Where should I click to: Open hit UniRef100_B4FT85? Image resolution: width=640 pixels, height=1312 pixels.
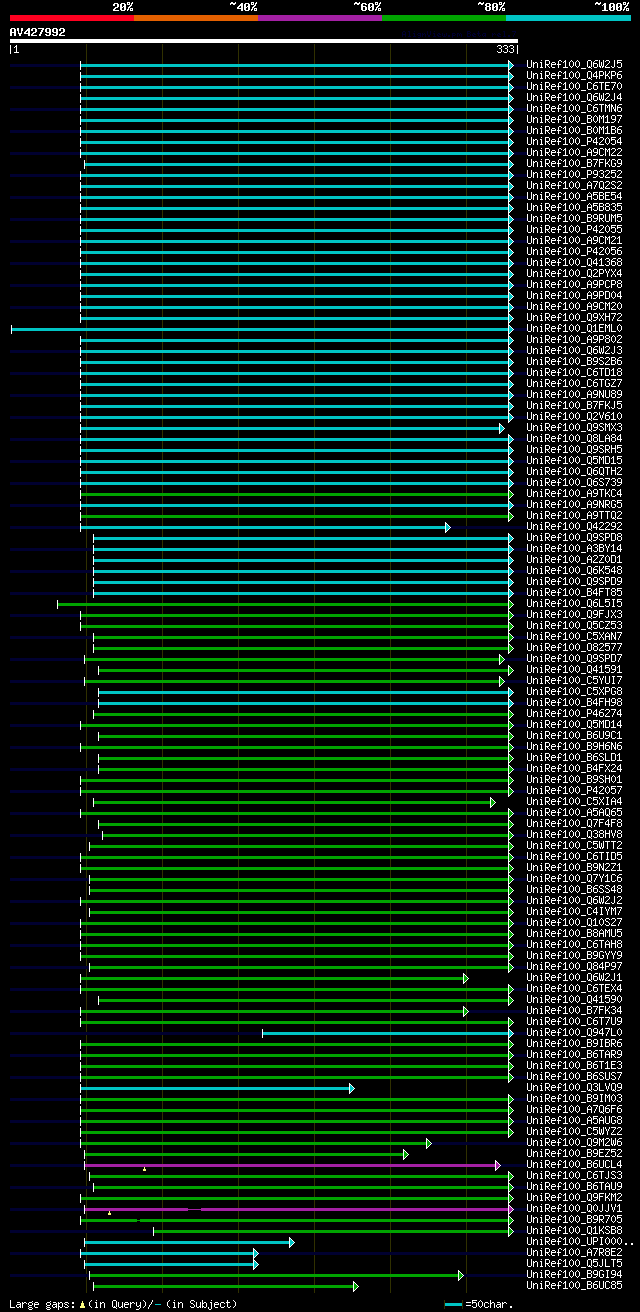point(574,592)
